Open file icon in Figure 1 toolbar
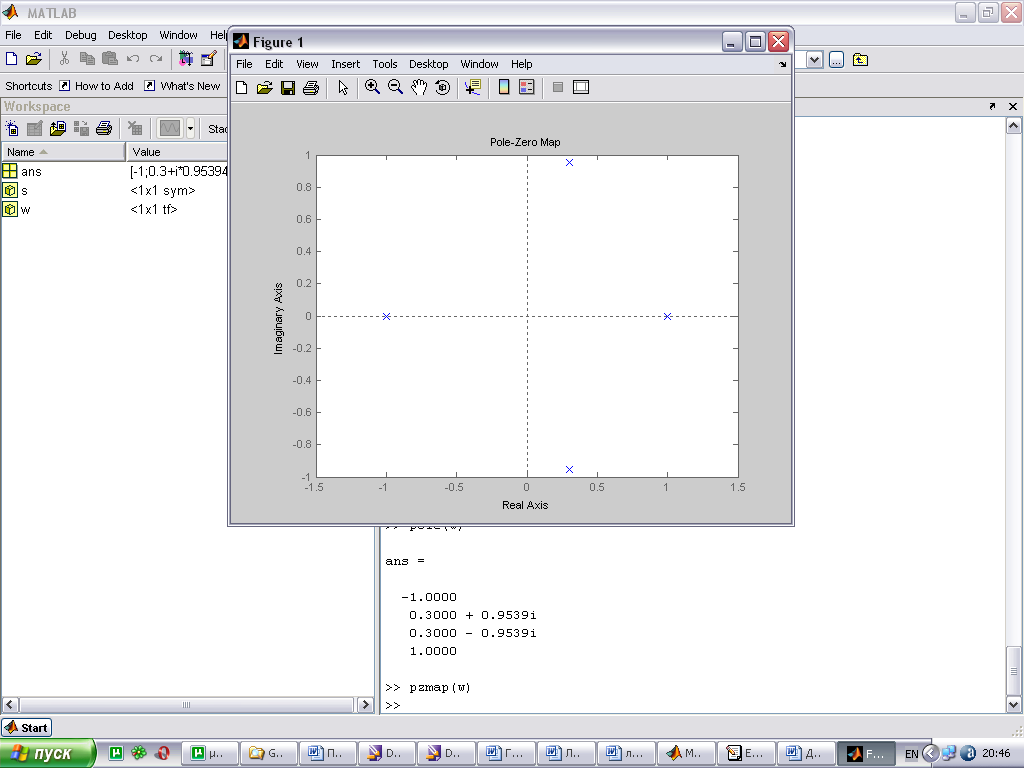1024x768 pixels. click(x=264, y=88)
